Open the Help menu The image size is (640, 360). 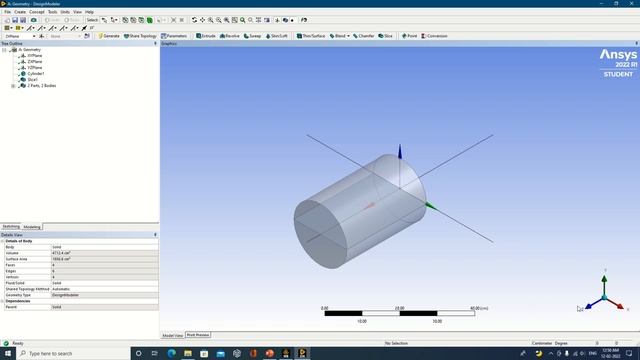coord(89,12)
